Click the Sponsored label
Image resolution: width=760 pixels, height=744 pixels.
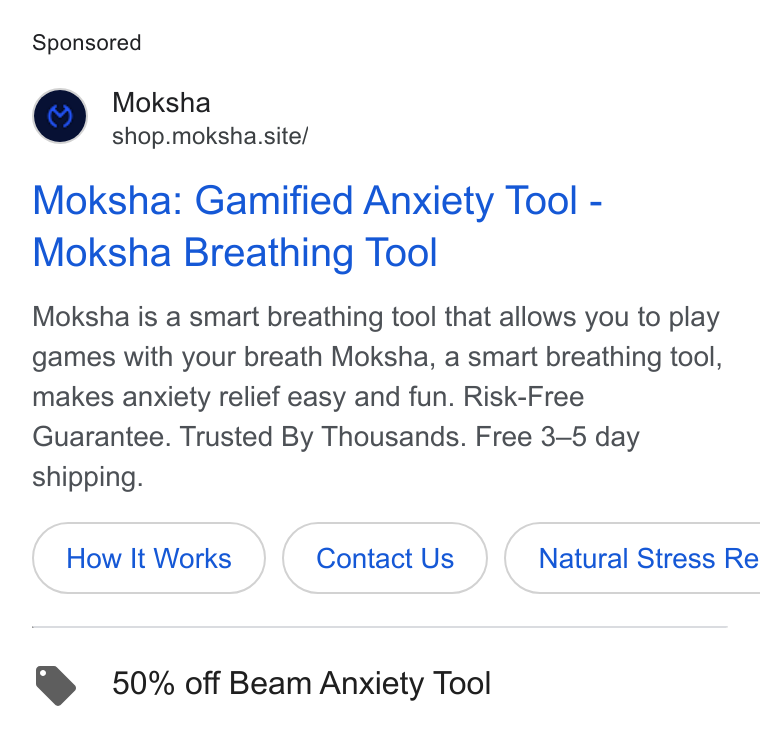point(87,43)
